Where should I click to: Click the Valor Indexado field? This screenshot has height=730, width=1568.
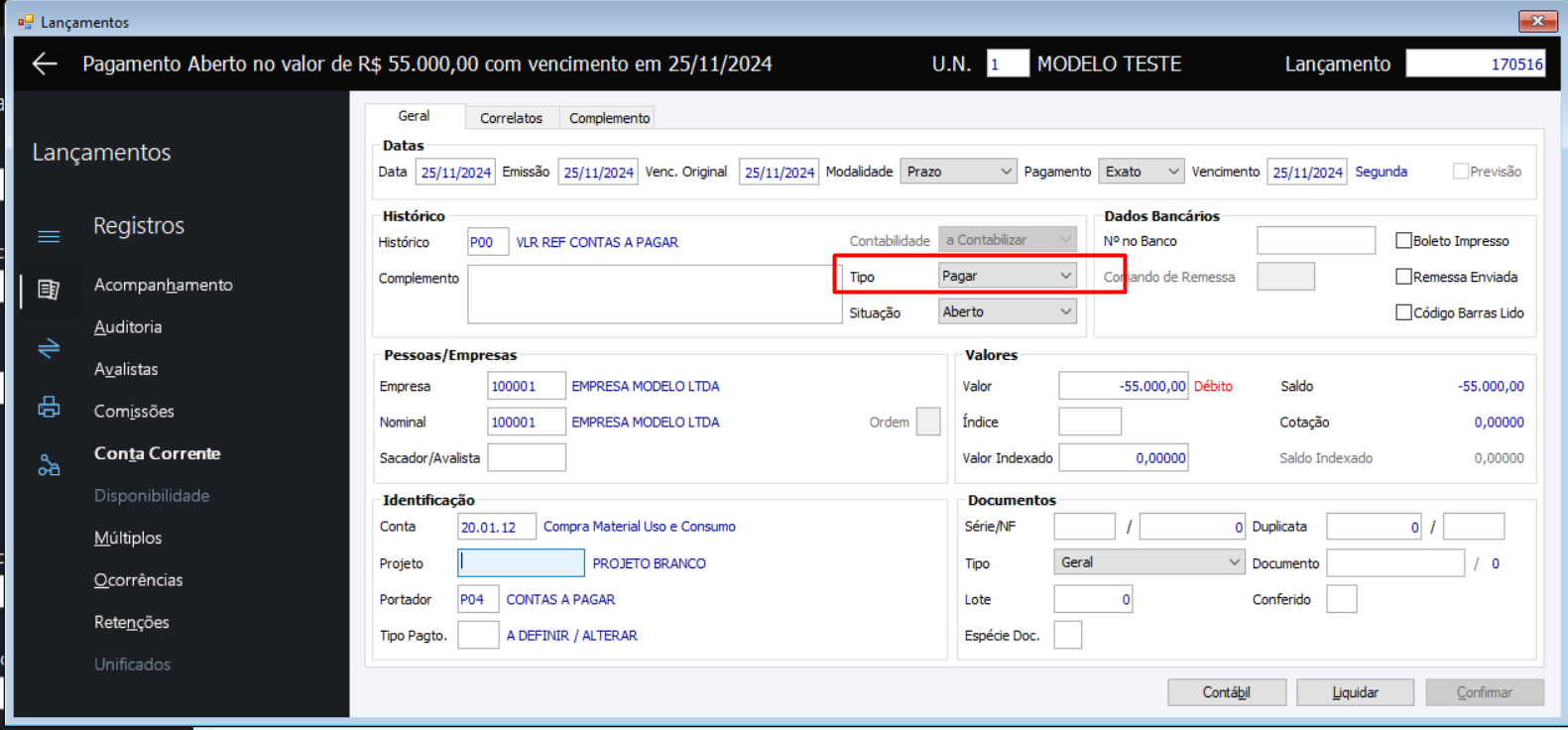coord(1124,457)
